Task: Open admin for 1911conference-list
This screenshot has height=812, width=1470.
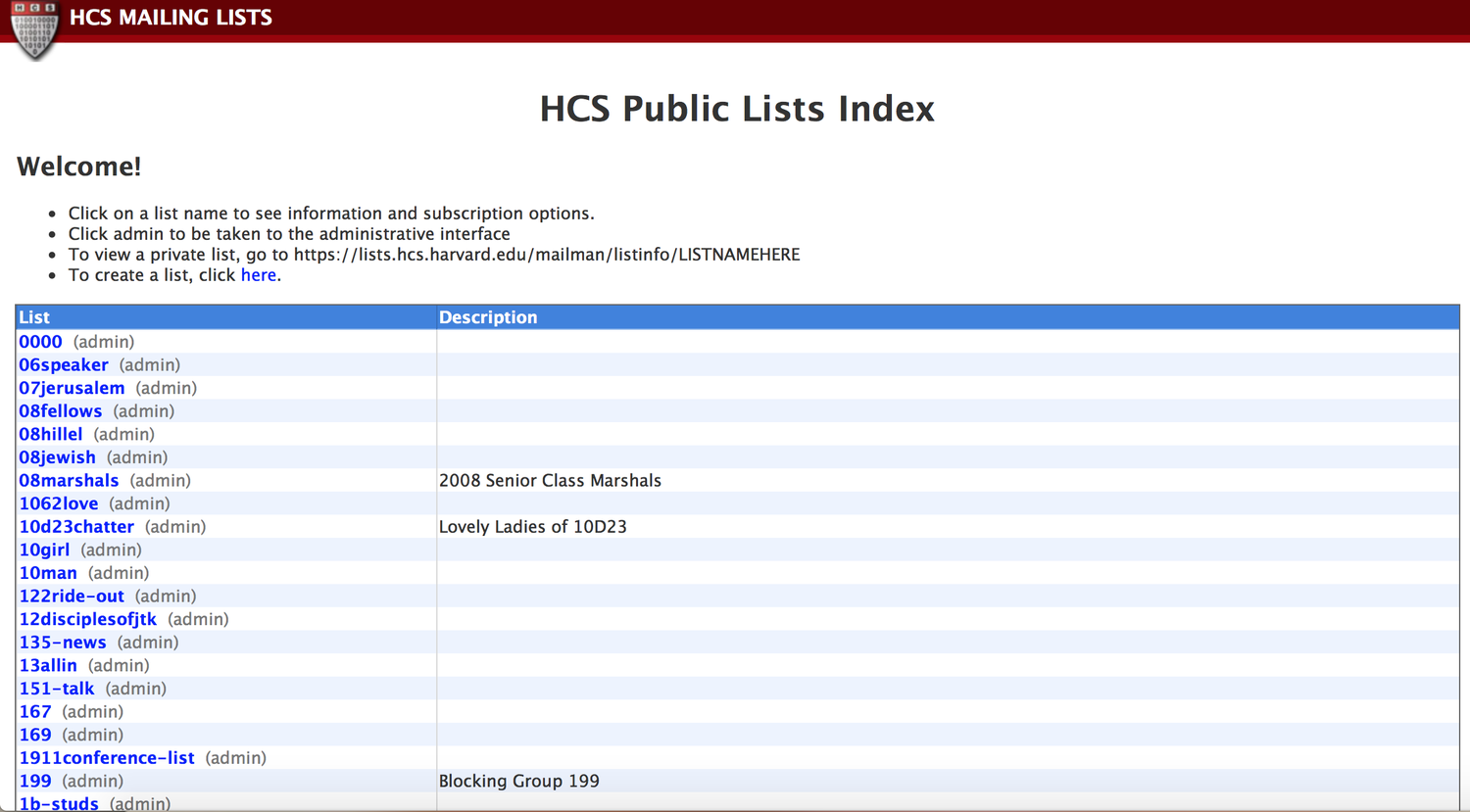Action: pos(236,758)
